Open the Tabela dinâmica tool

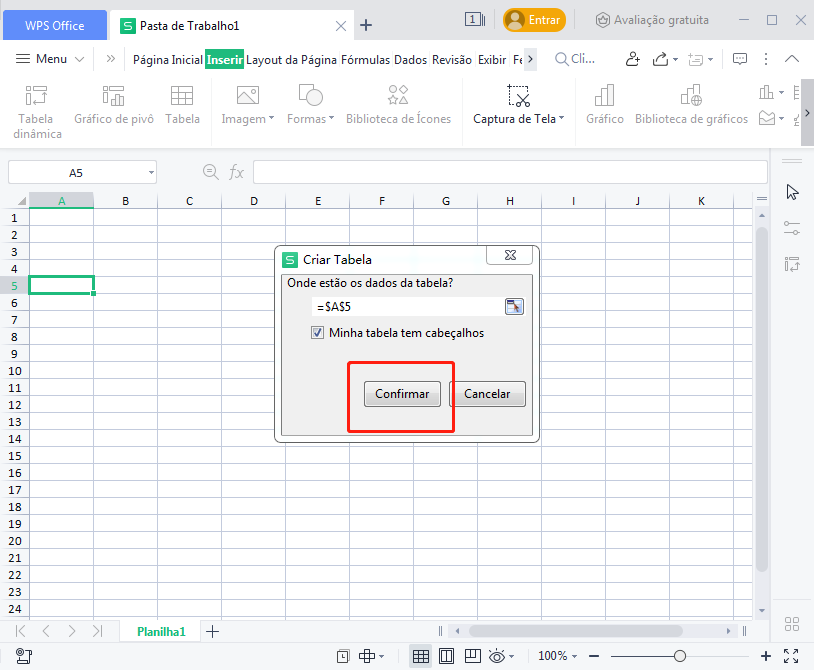[x=36, y=108]
